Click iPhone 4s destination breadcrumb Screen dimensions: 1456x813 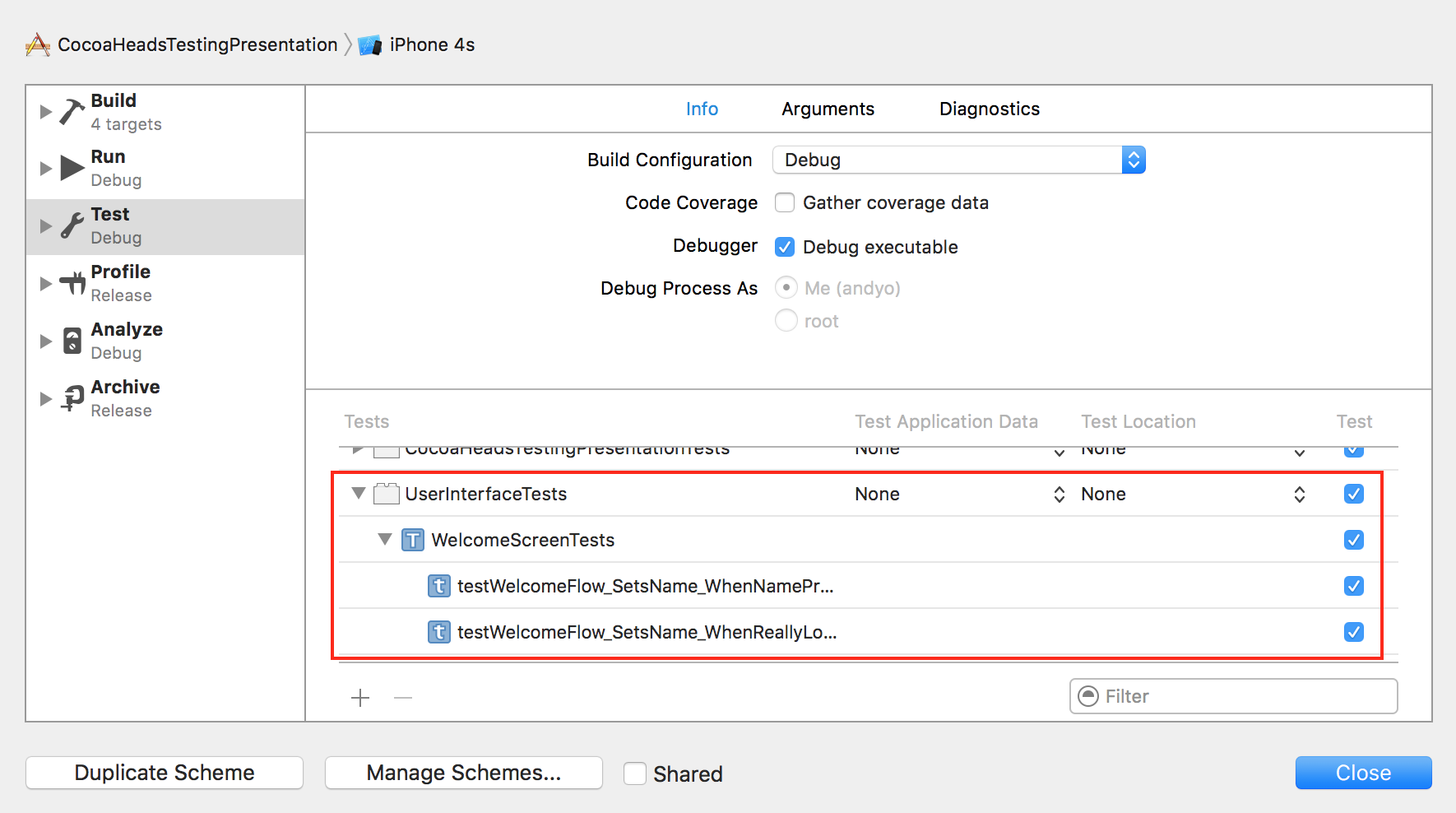432,44
